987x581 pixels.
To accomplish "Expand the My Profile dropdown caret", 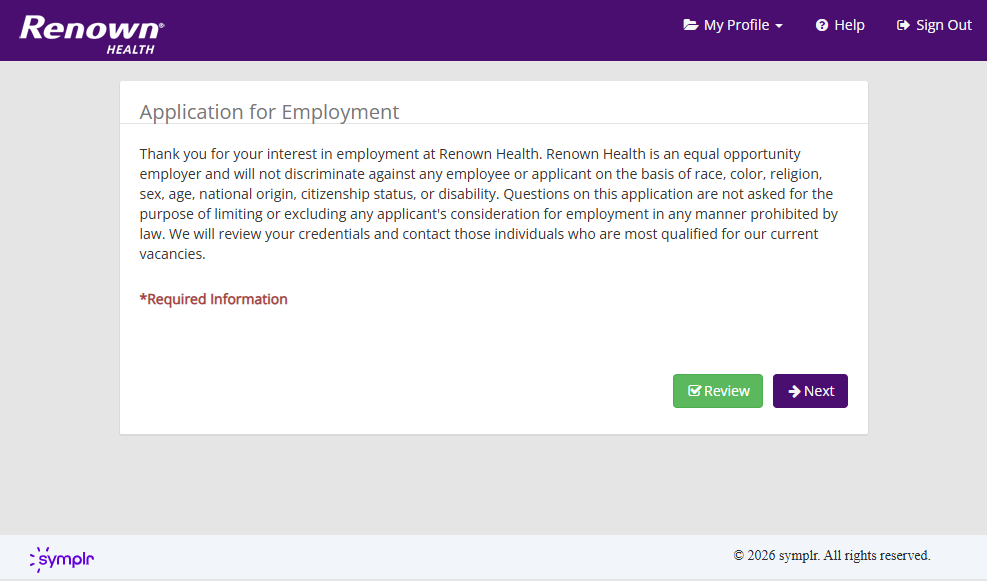I will click(x=779, y=26).
